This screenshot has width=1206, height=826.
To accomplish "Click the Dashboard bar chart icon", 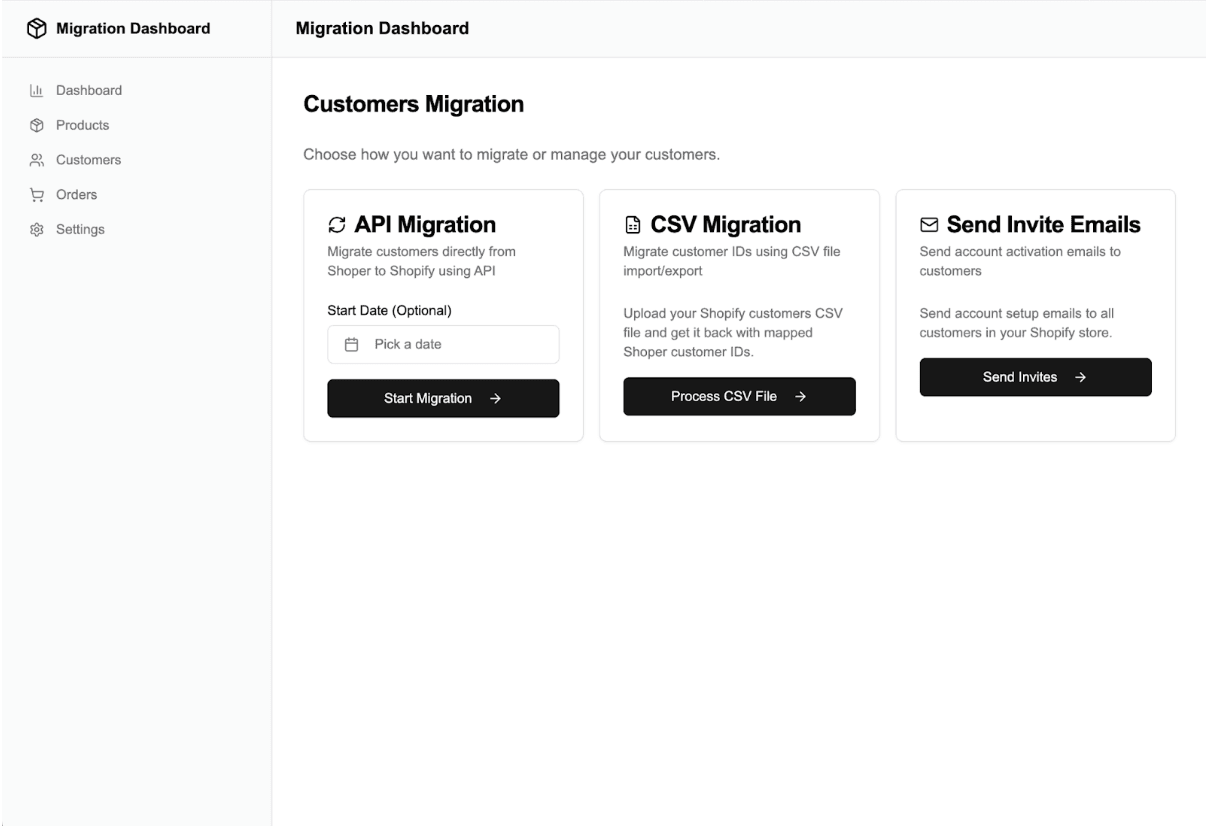I will point(37,91).
